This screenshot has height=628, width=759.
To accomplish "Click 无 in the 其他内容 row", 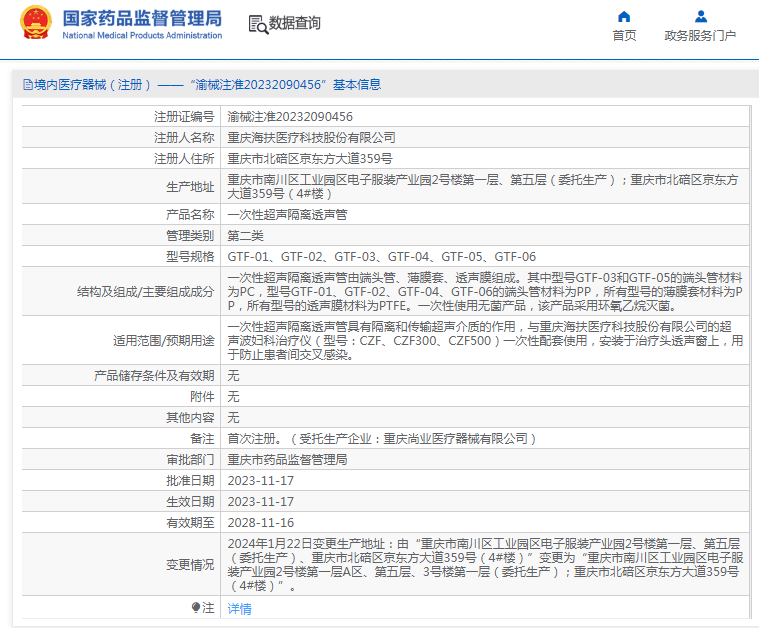I will click(x=233, y=417).
